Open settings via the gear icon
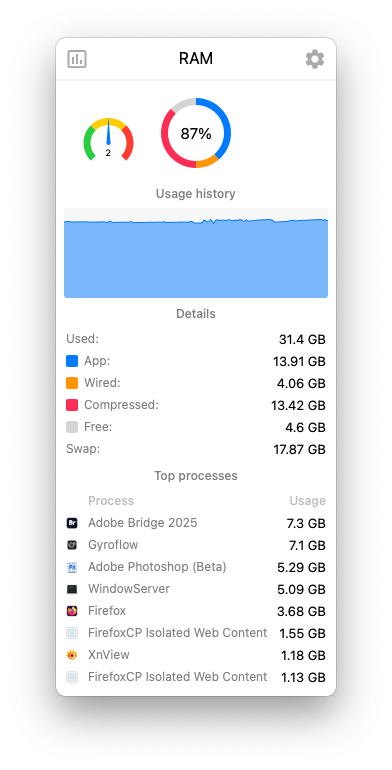 coord(315,59)
